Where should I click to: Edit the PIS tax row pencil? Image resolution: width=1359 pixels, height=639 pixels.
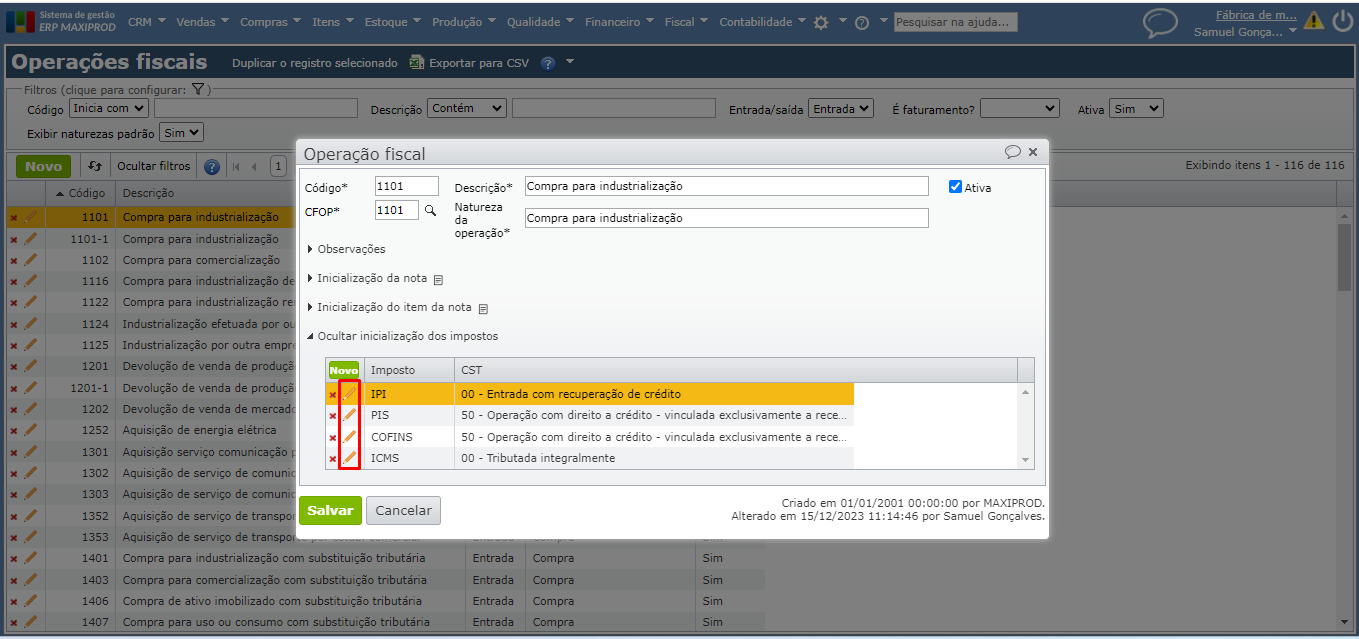[x=349, y=415]
